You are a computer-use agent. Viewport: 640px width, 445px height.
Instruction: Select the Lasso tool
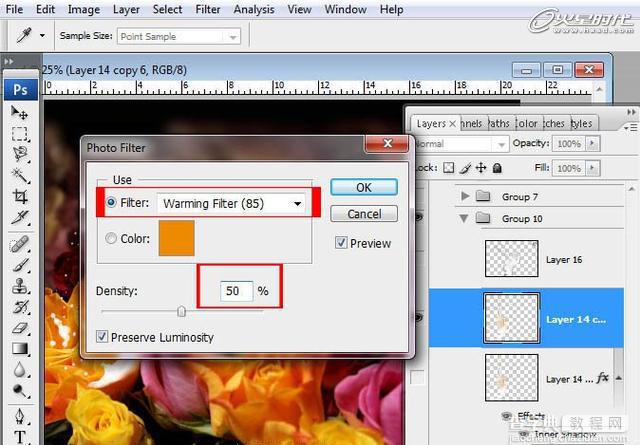pyautogui.click(x=19, y=154)
